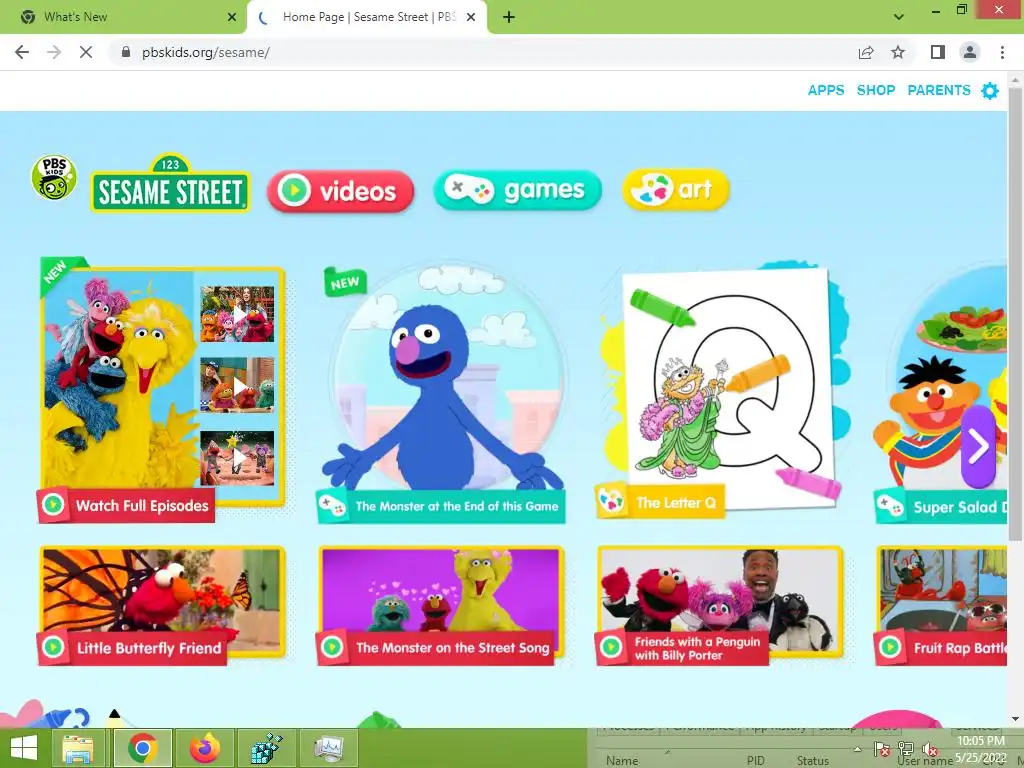Close the What's New tab
This screenshot has width=1024, height=768.
[x=232, y=17]
